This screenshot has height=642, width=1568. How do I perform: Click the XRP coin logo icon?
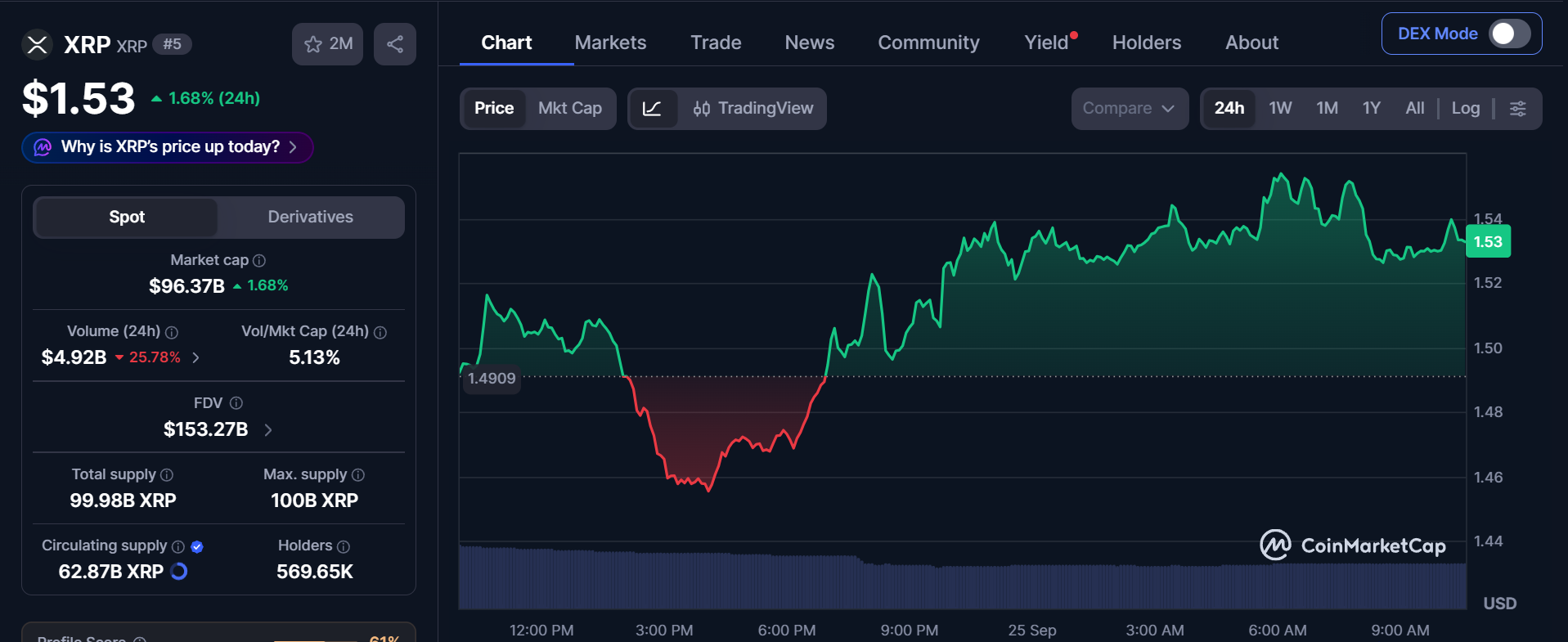tap(37, 44)
